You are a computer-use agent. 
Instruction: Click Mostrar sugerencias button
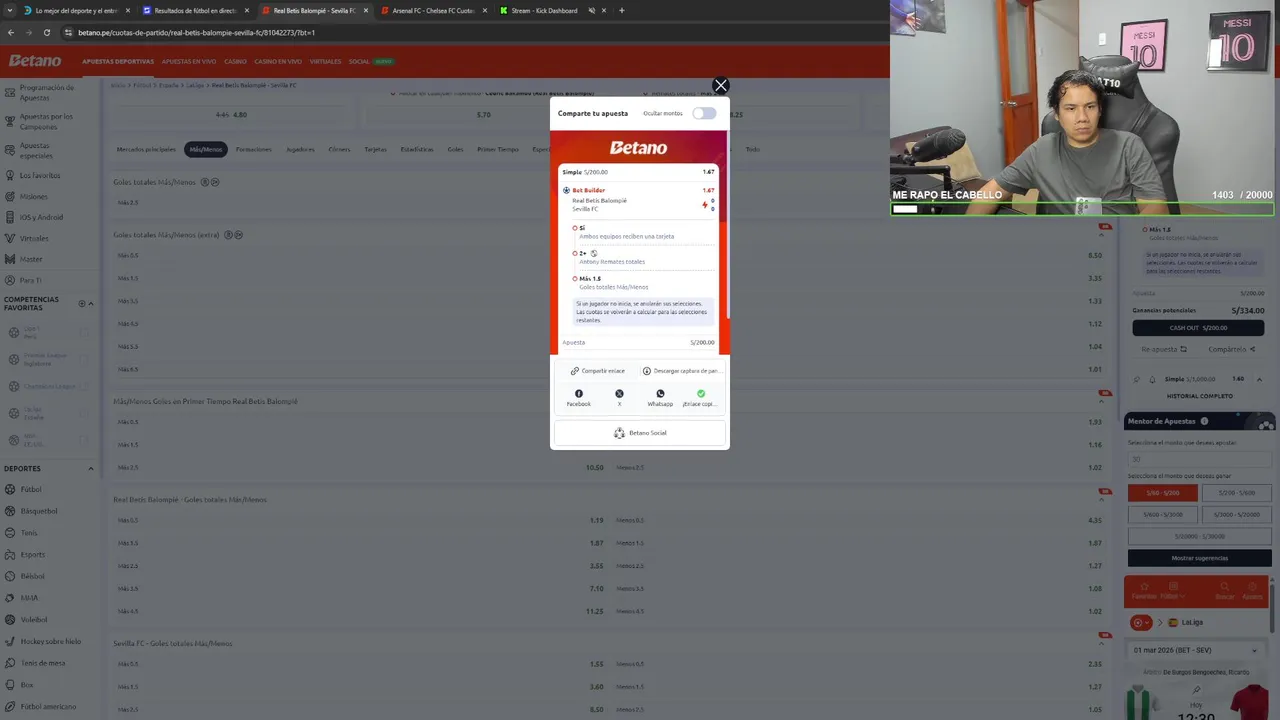[1200, 558]
